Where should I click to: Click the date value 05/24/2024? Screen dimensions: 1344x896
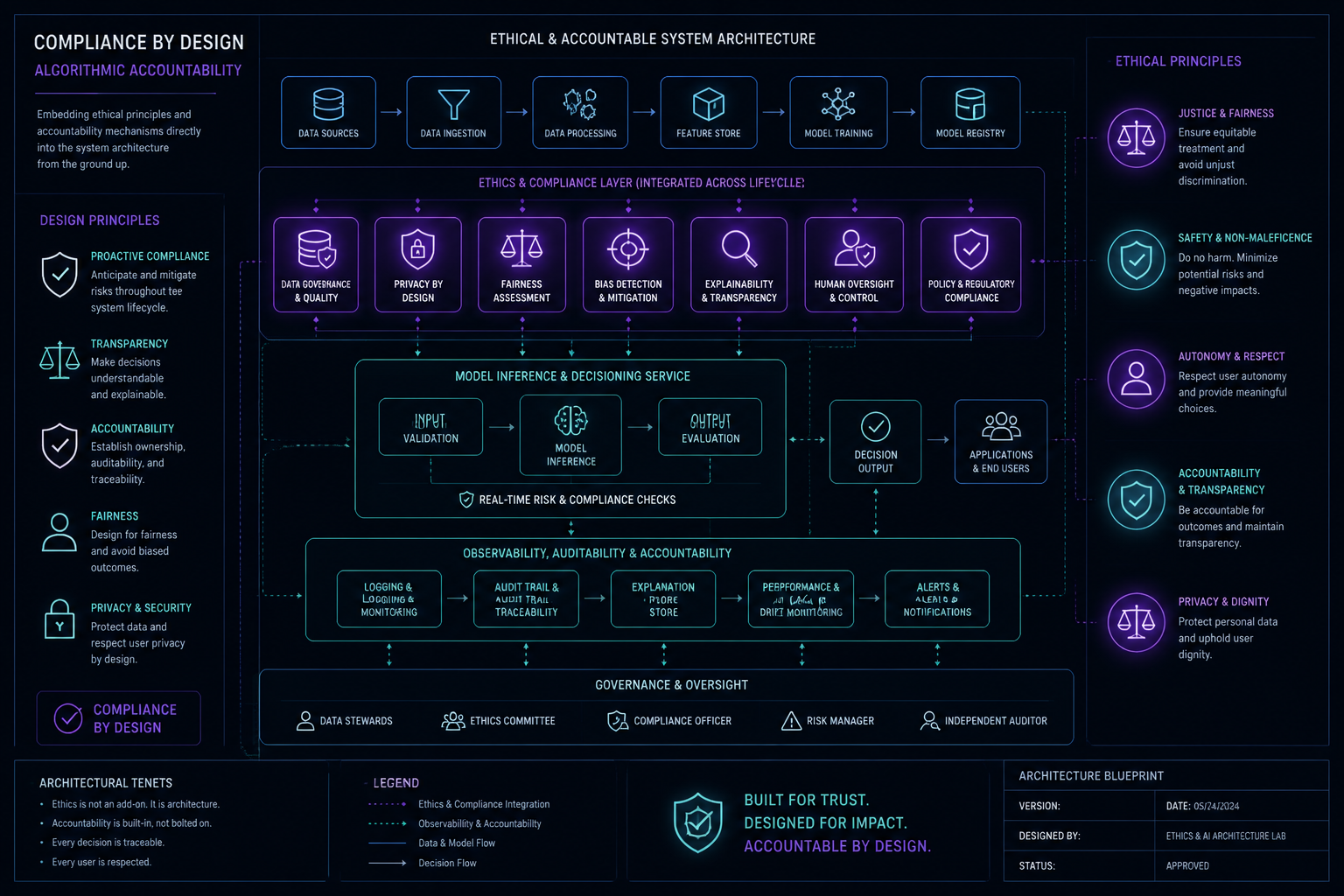[1216, 807]
